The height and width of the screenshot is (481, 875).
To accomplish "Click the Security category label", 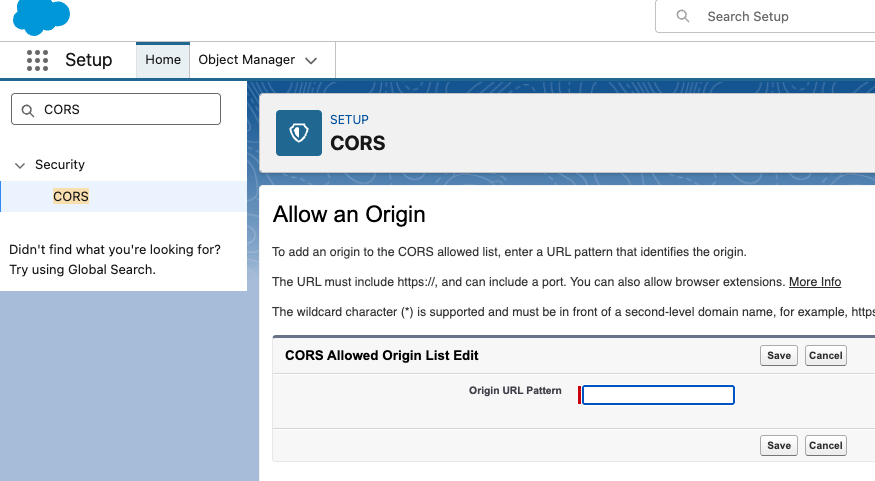I will tap(60, 165).
